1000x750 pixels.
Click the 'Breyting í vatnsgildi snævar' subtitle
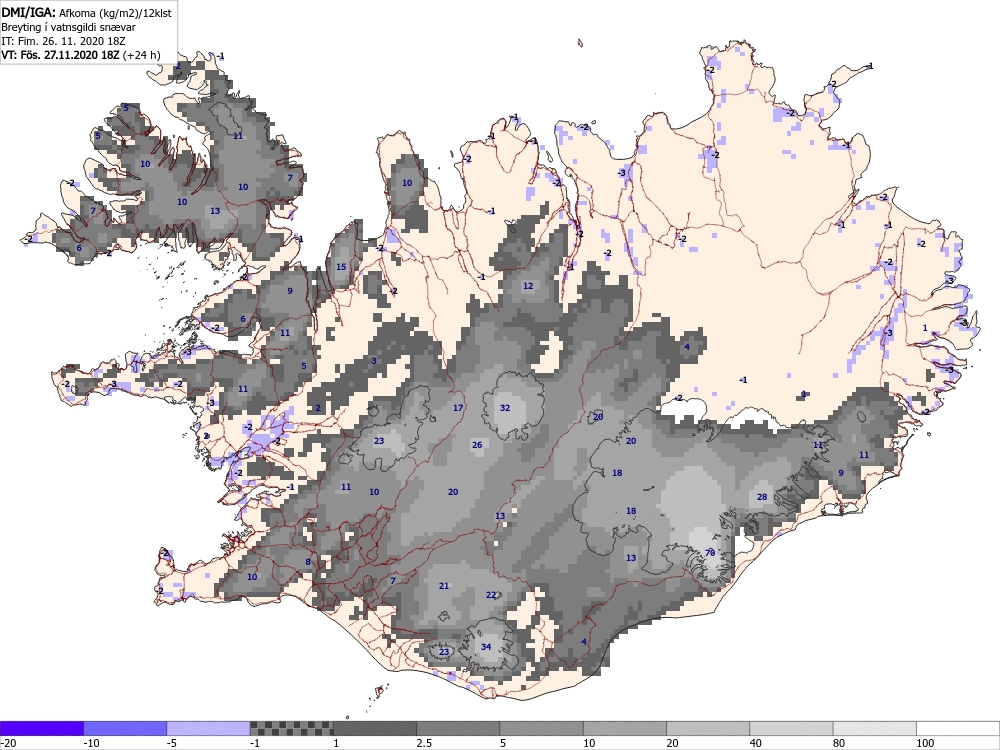[68, 27]
